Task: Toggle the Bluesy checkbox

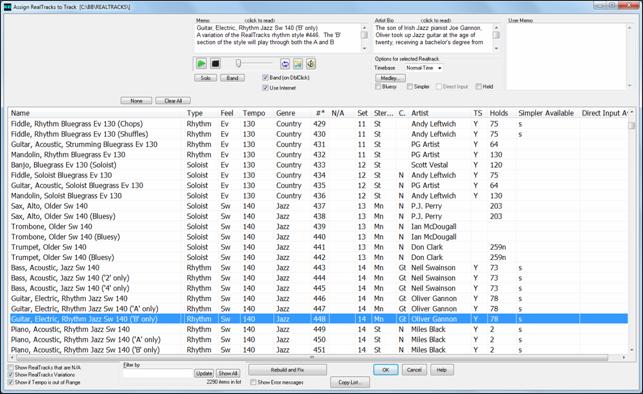Action: click(x=378, y=87)
